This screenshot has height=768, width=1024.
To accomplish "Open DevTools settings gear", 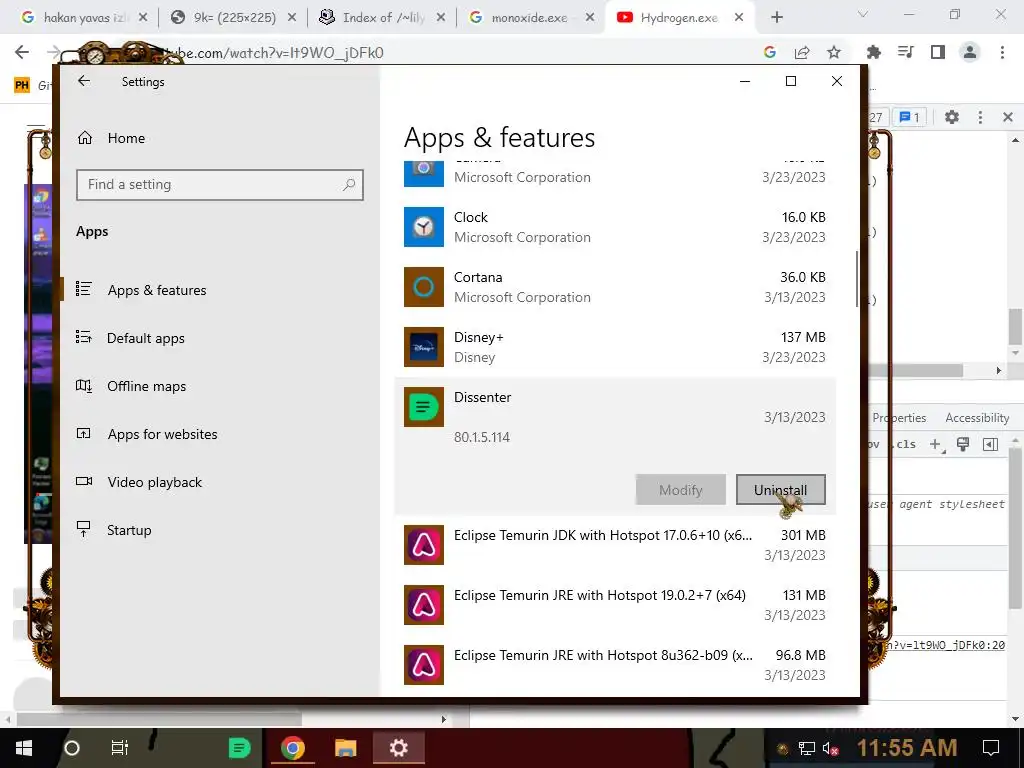I will point(952,117).
